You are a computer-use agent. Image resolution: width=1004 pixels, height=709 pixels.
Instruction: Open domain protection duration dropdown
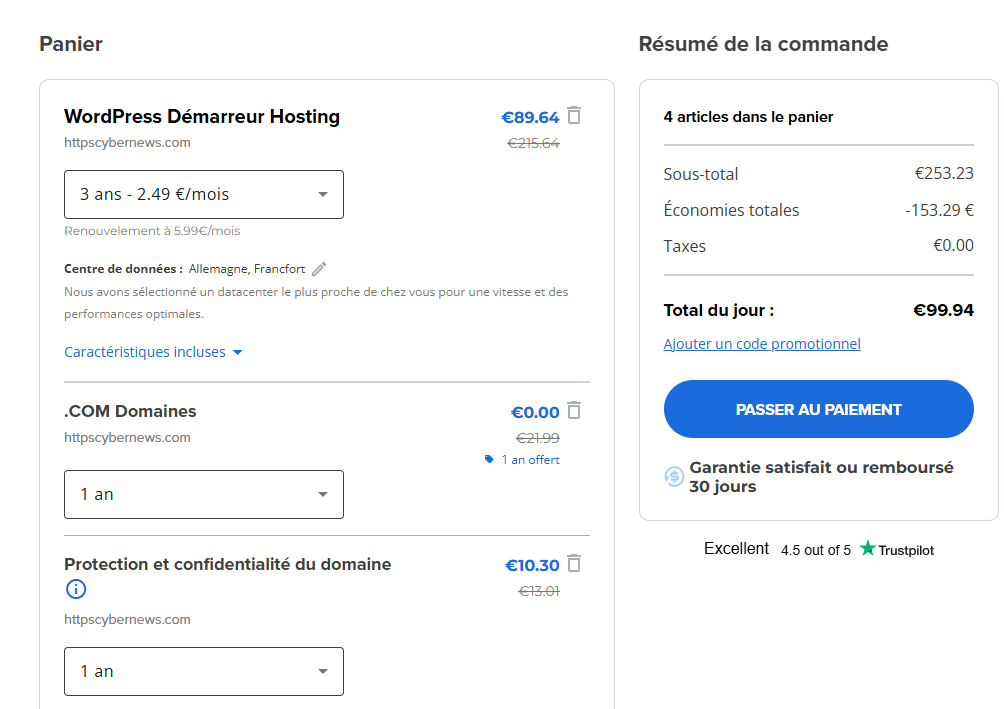204,671
